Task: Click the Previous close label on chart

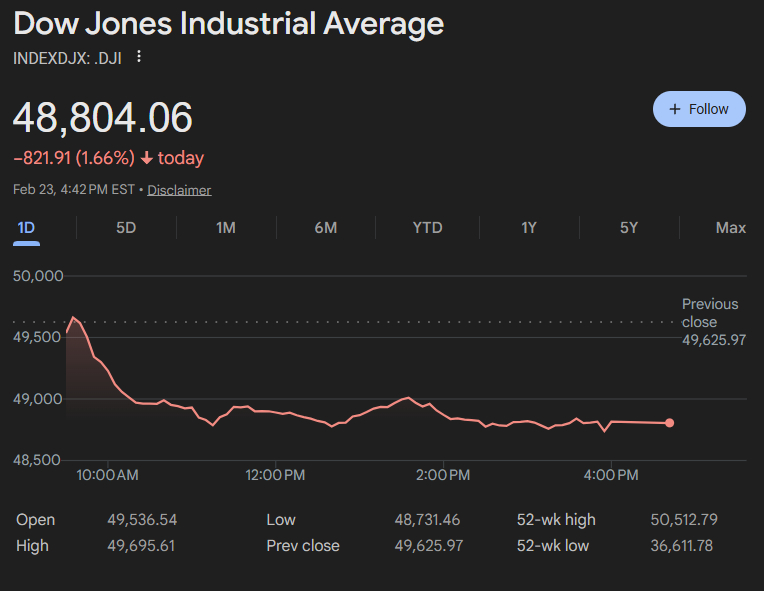Action: [710, 313]
